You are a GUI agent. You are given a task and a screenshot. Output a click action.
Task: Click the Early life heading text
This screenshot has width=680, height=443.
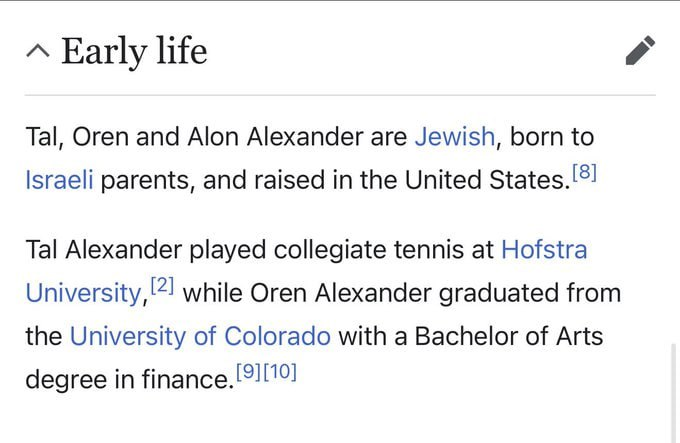point(134,50)
